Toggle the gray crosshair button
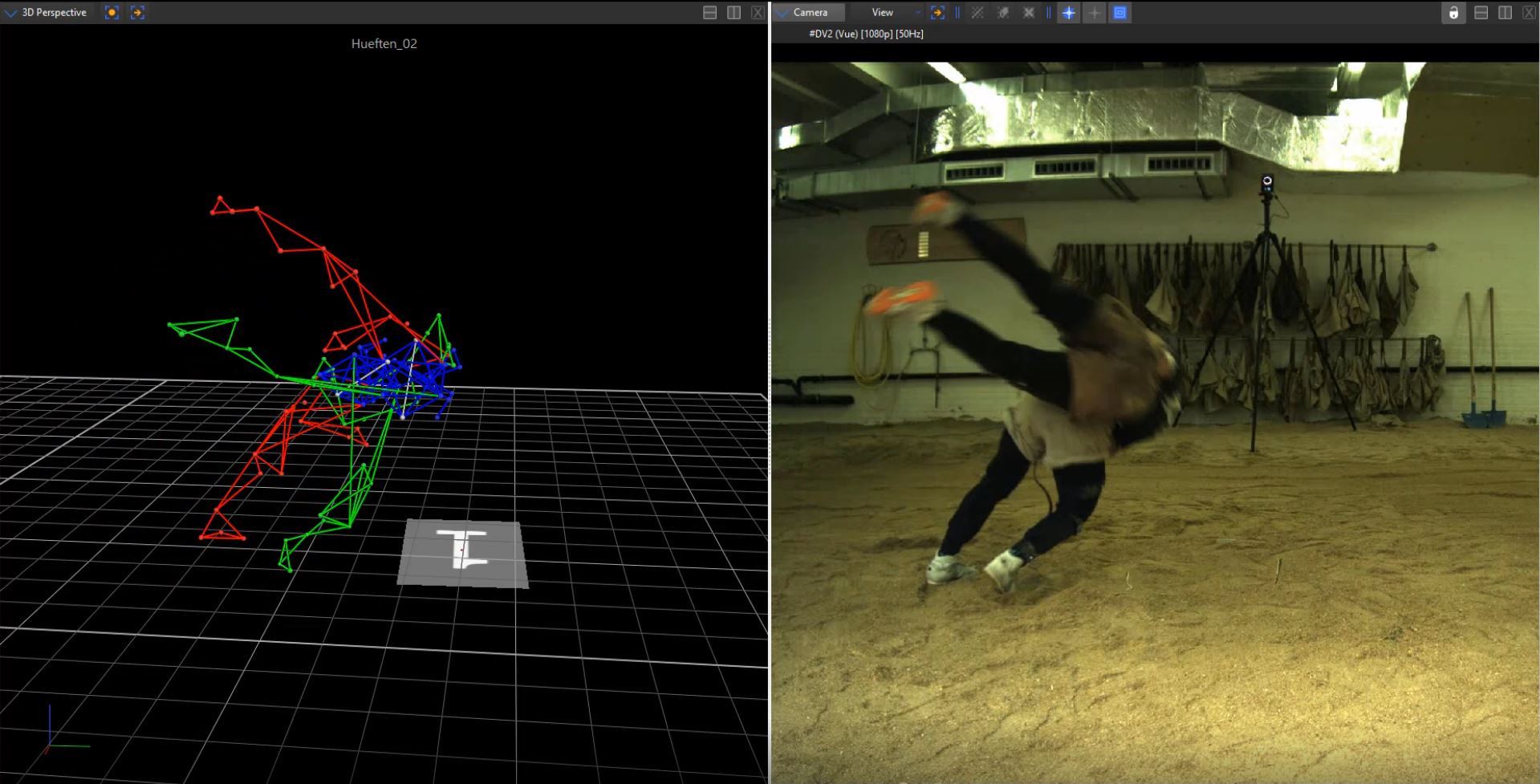 [x=1094, y=13]
